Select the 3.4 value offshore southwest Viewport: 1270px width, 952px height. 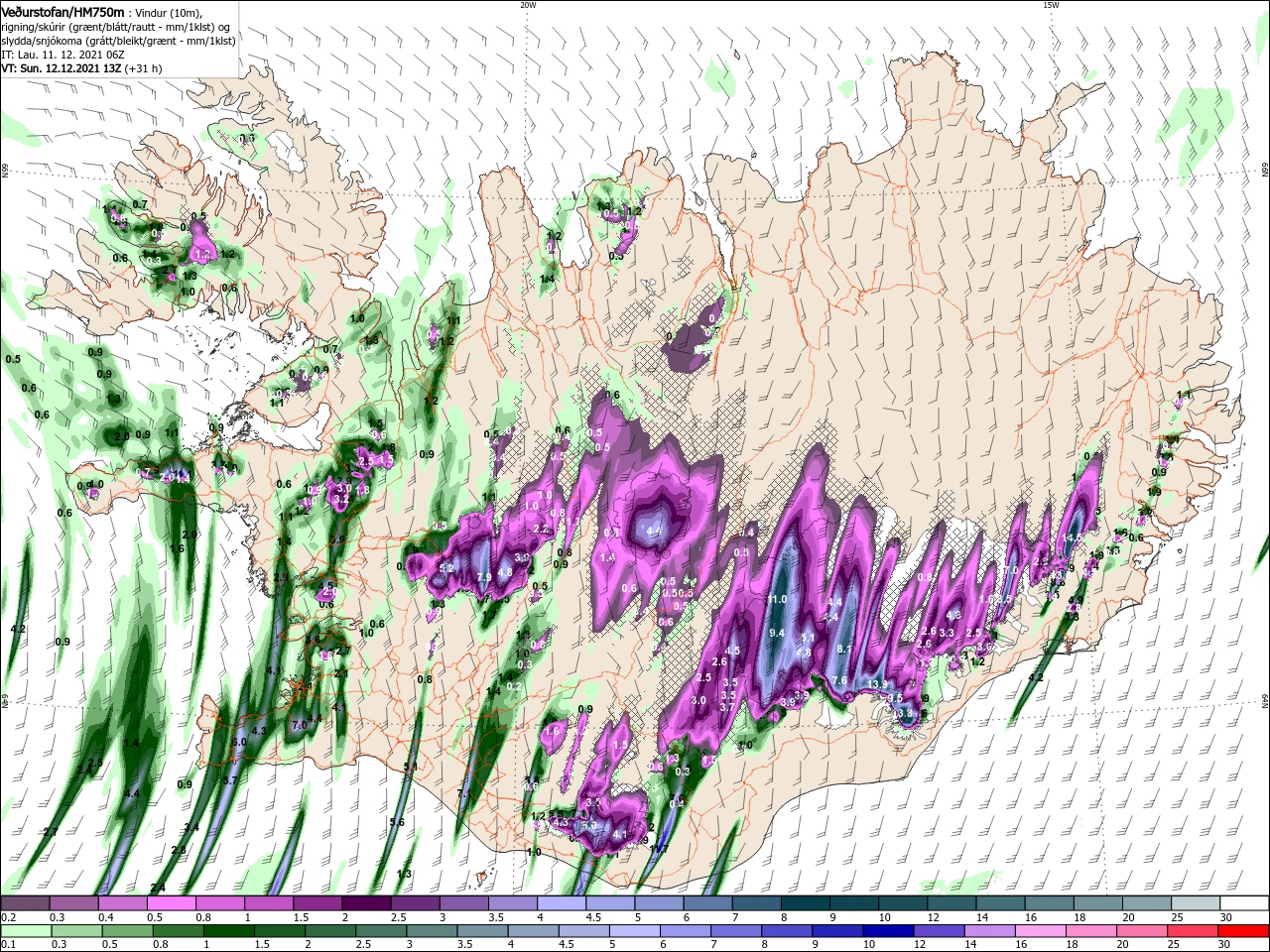coord(191,827)
